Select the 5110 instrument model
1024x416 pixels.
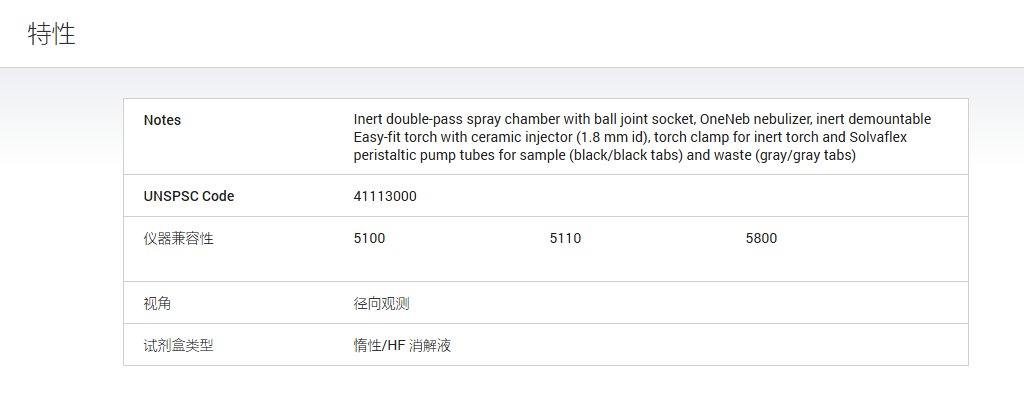[x=565, y=238]
